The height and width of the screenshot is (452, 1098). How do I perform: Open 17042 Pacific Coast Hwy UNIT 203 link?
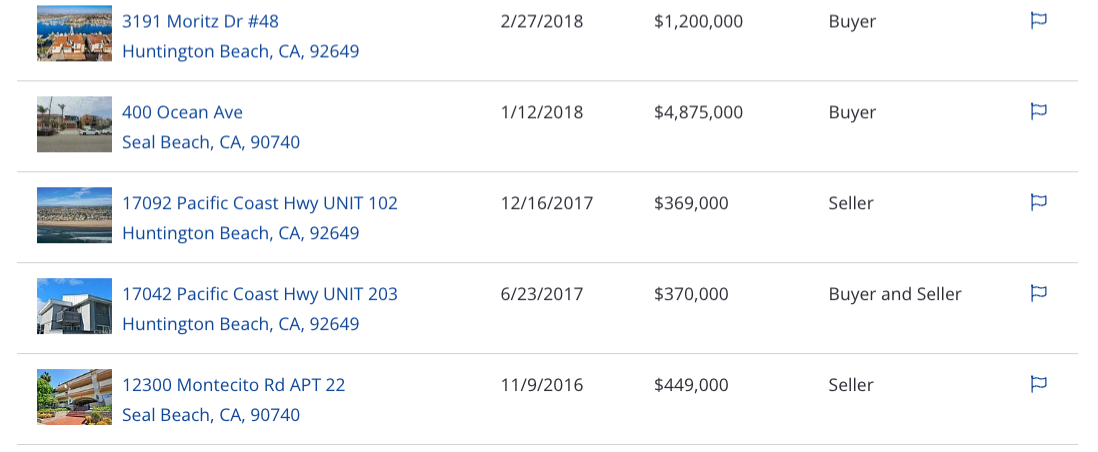click(x=260, y=294)
